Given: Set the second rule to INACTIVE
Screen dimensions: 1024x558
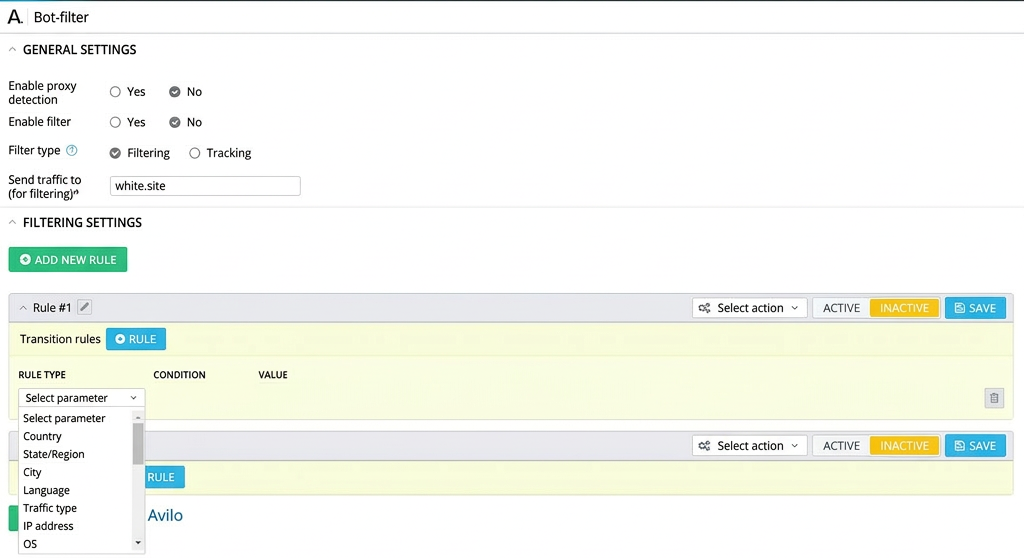Looking at the screenshot, I should pos(904,446).
